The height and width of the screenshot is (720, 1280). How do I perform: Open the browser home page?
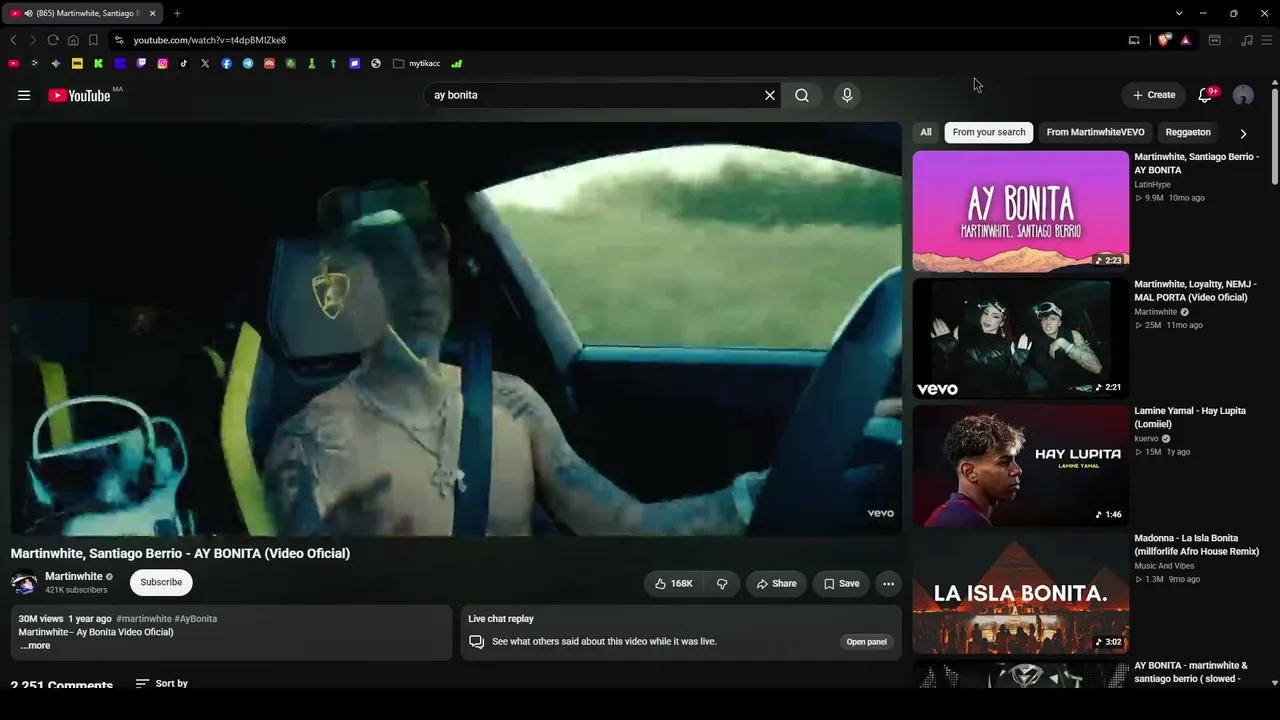tap(73, 40)
